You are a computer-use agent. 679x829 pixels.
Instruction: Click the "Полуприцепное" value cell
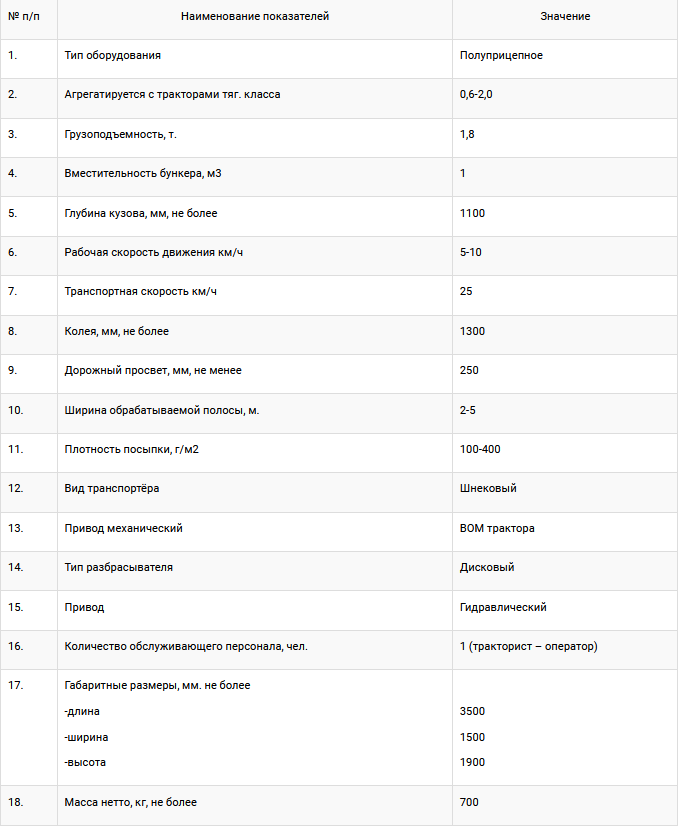[x=501, y=56]
